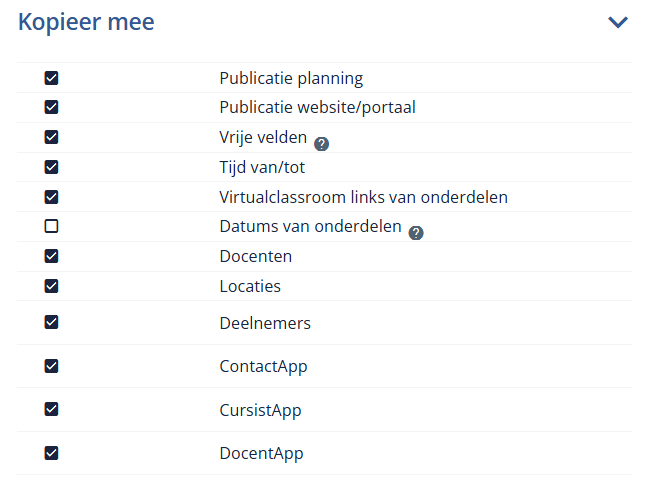
Task: Collapse the Kopieer mee section chevron
Action: pyautogui.click(x=618, y=22)
